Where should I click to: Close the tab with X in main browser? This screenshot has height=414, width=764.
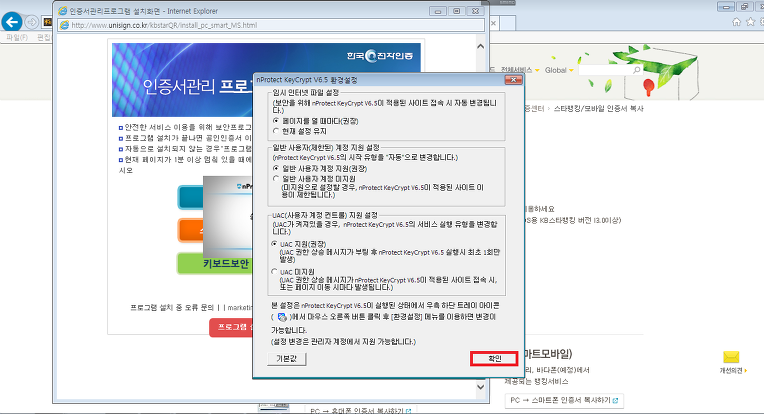[x=493, y=23]
